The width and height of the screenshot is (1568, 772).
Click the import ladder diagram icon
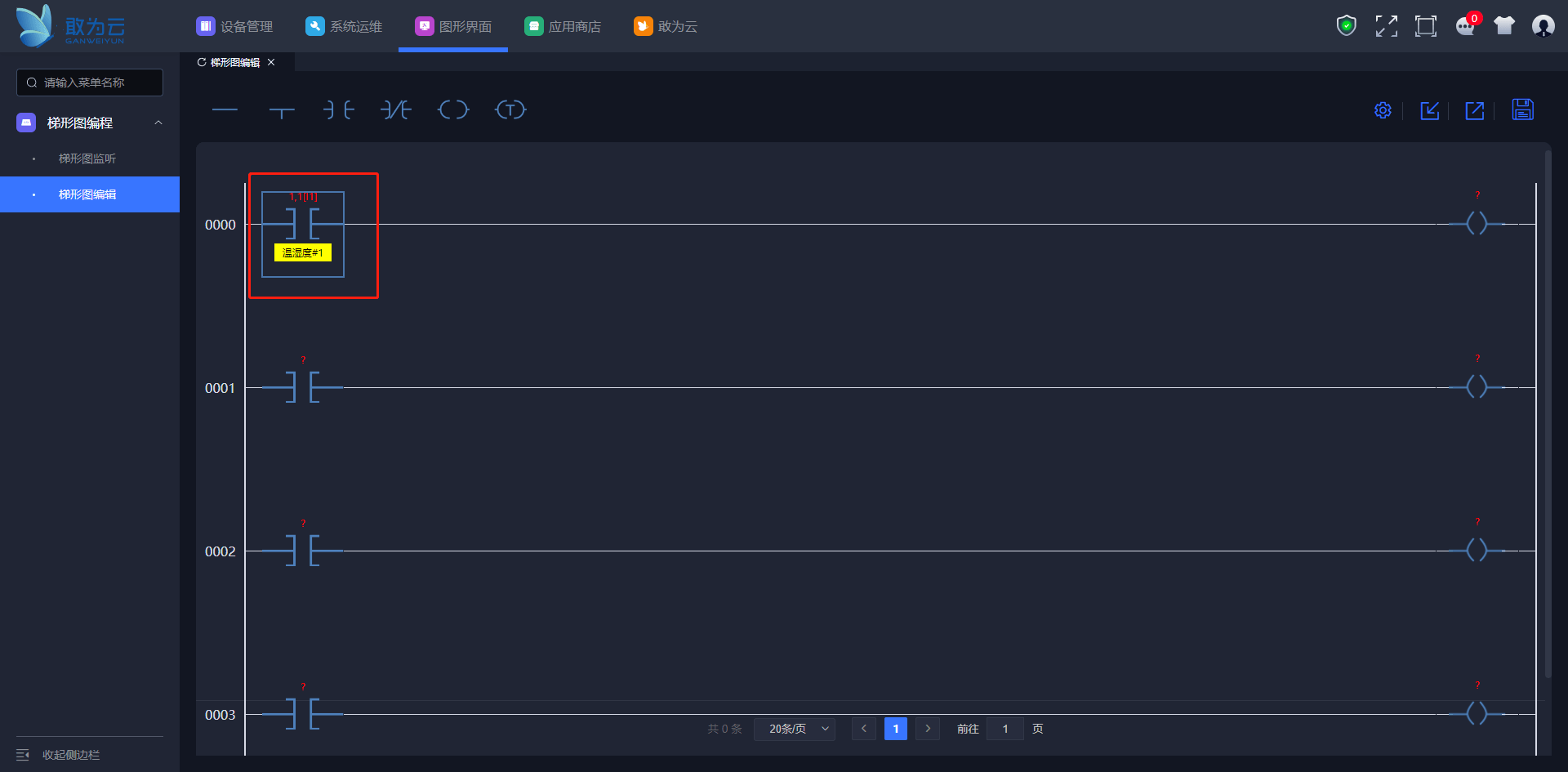pos(1429,110)
